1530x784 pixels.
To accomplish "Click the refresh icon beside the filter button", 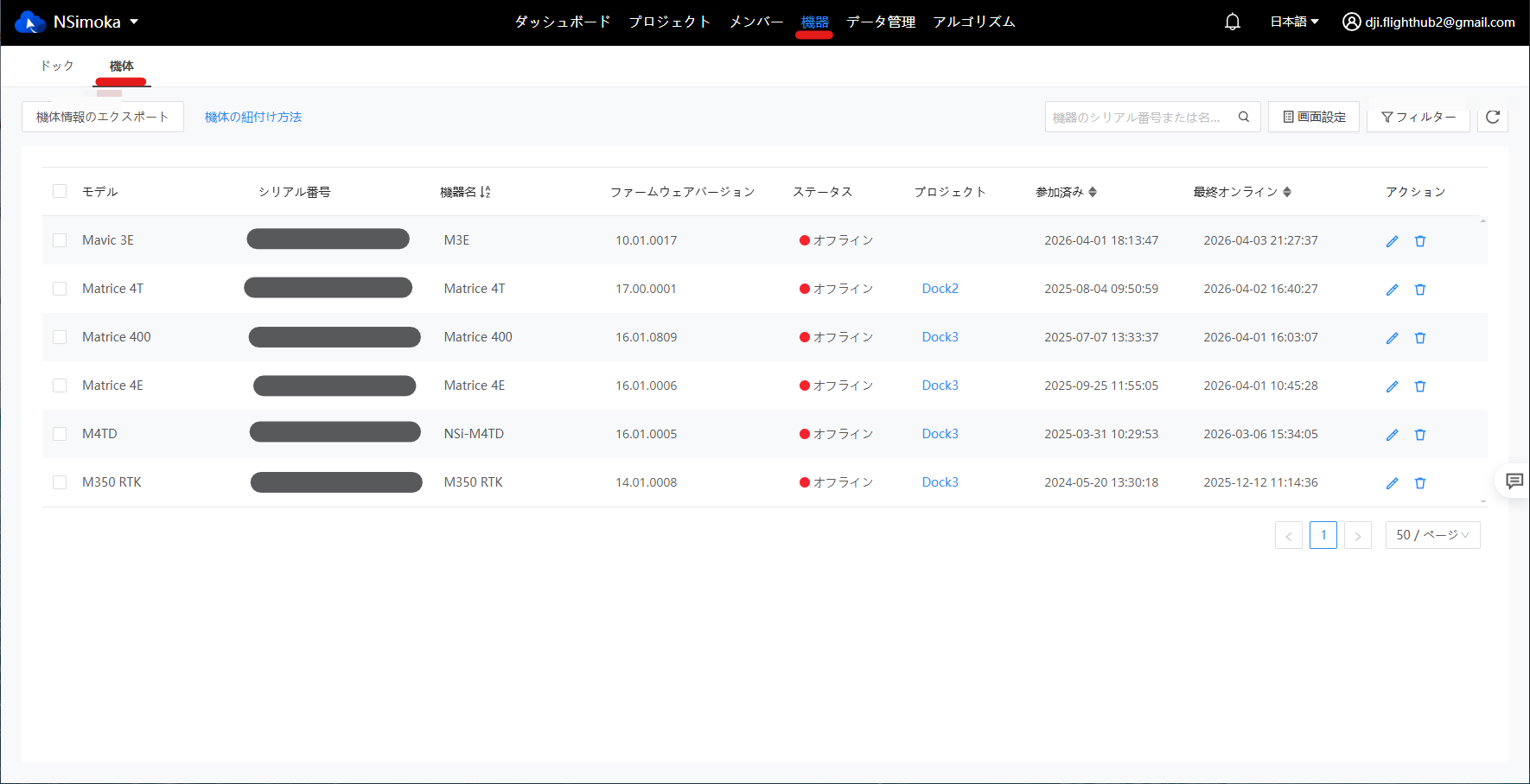I will (1493, 117).
